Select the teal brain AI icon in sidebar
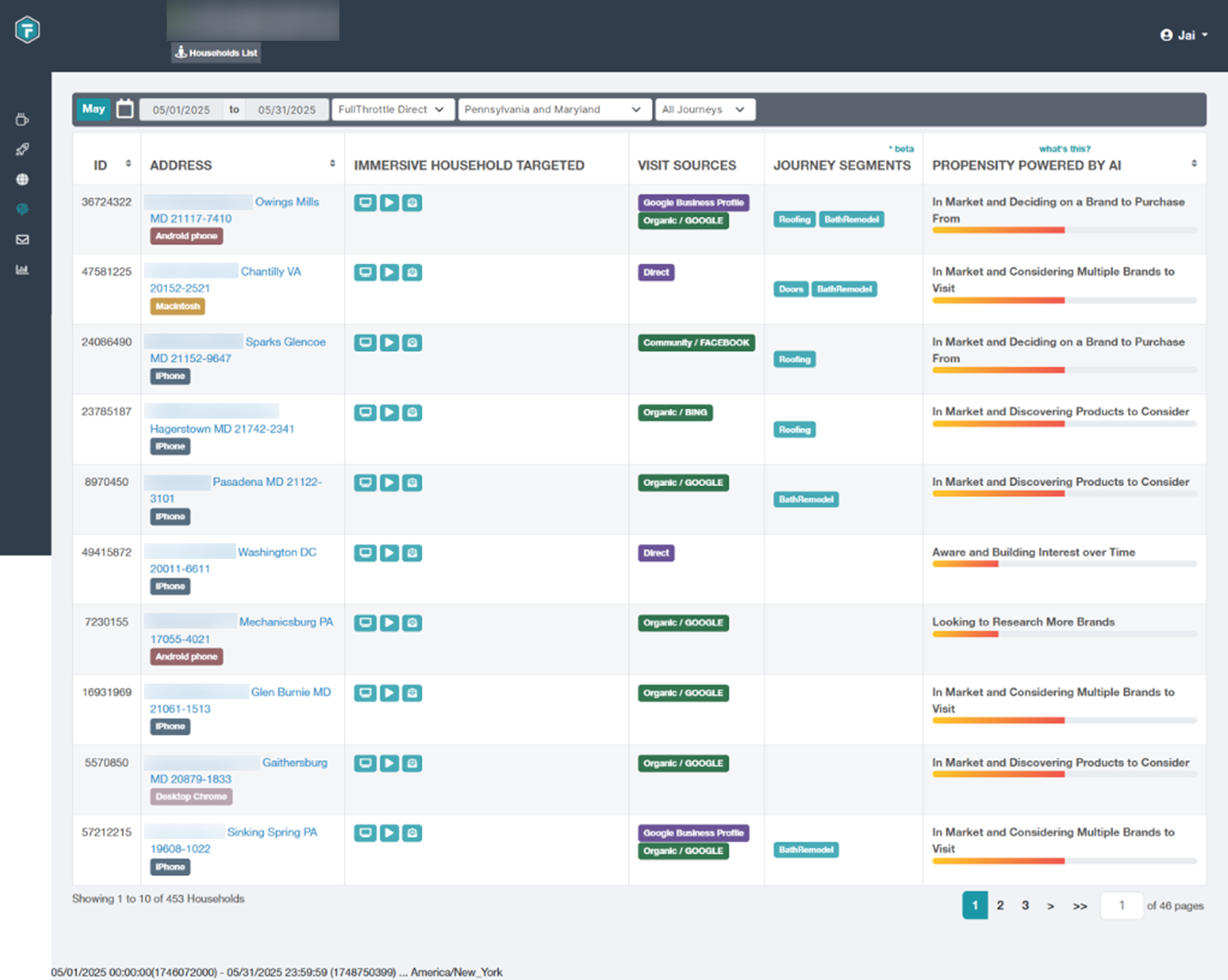The height and width of the screenshot is (980, 1228). [x=22, y=209]
